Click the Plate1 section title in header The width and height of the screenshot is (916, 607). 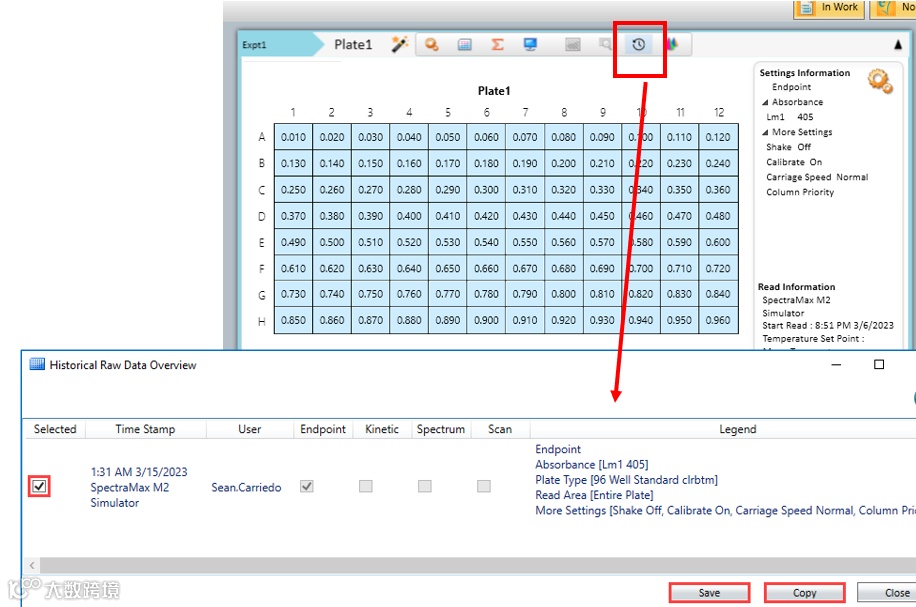[353, 45]
